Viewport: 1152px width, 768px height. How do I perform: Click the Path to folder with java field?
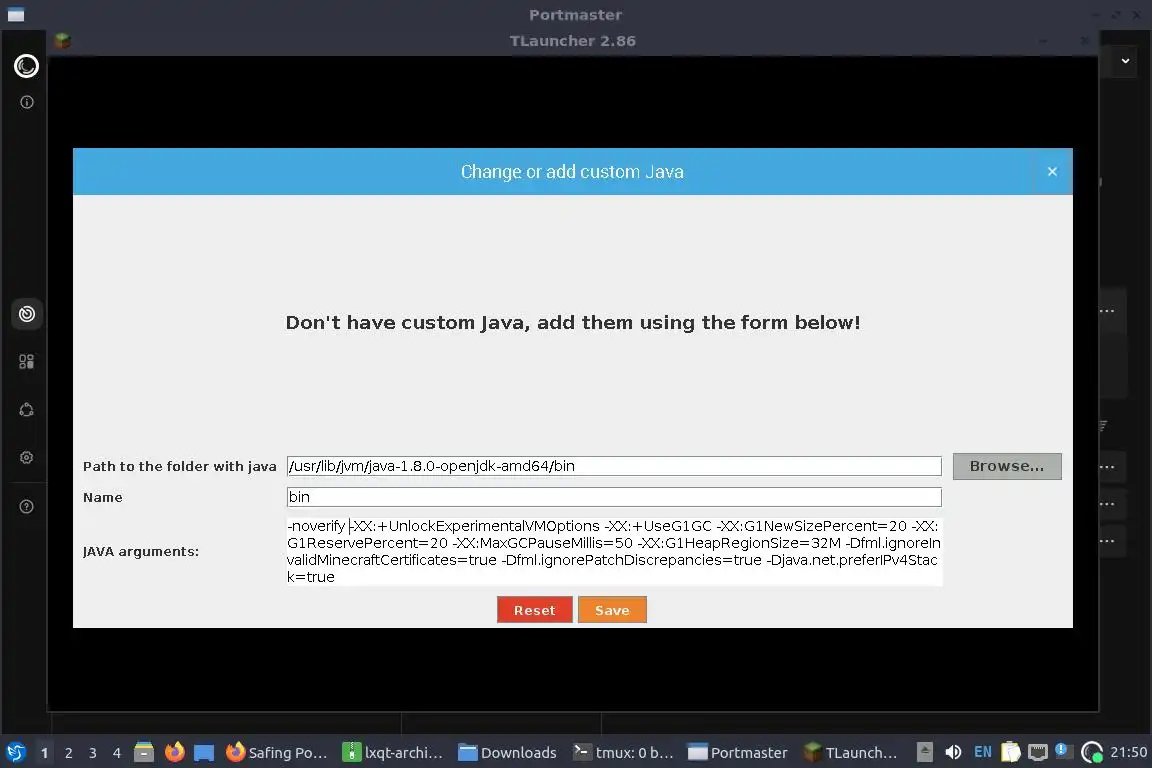[614, 466]
